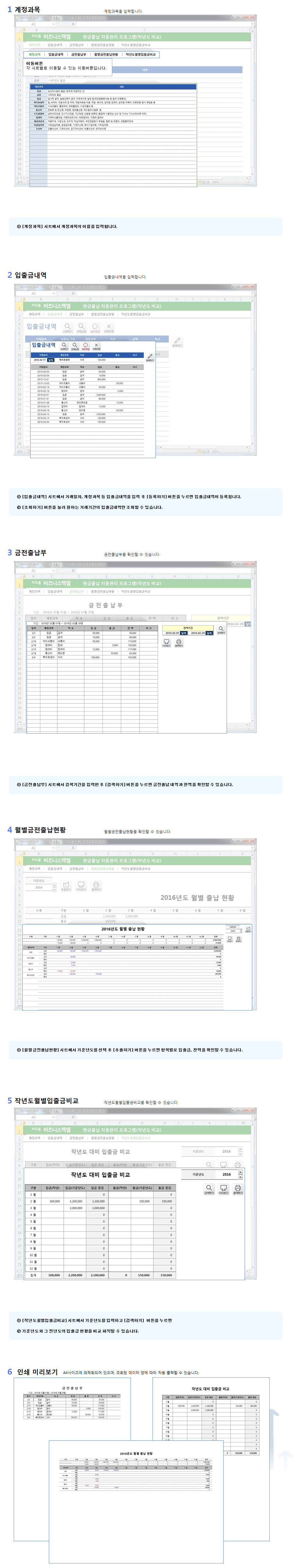Image resolution: width=302 pixels, height=1568 pixels.
Task: Click faded 새로작성 icon on background 입출금내역 sheet
Action: point(95,327)
